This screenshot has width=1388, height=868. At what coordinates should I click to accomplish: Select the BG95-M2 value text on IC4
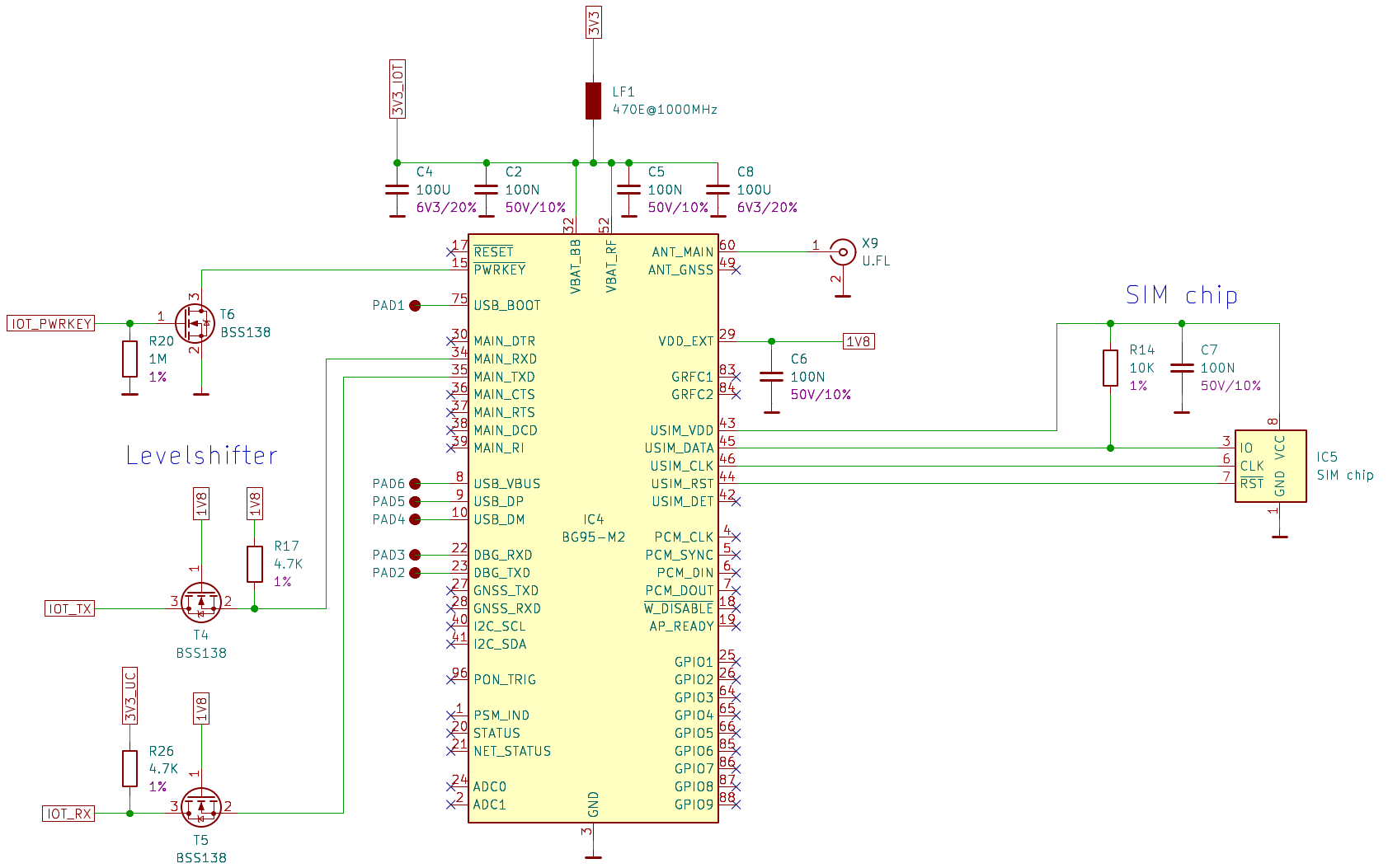tap(593, 537)
